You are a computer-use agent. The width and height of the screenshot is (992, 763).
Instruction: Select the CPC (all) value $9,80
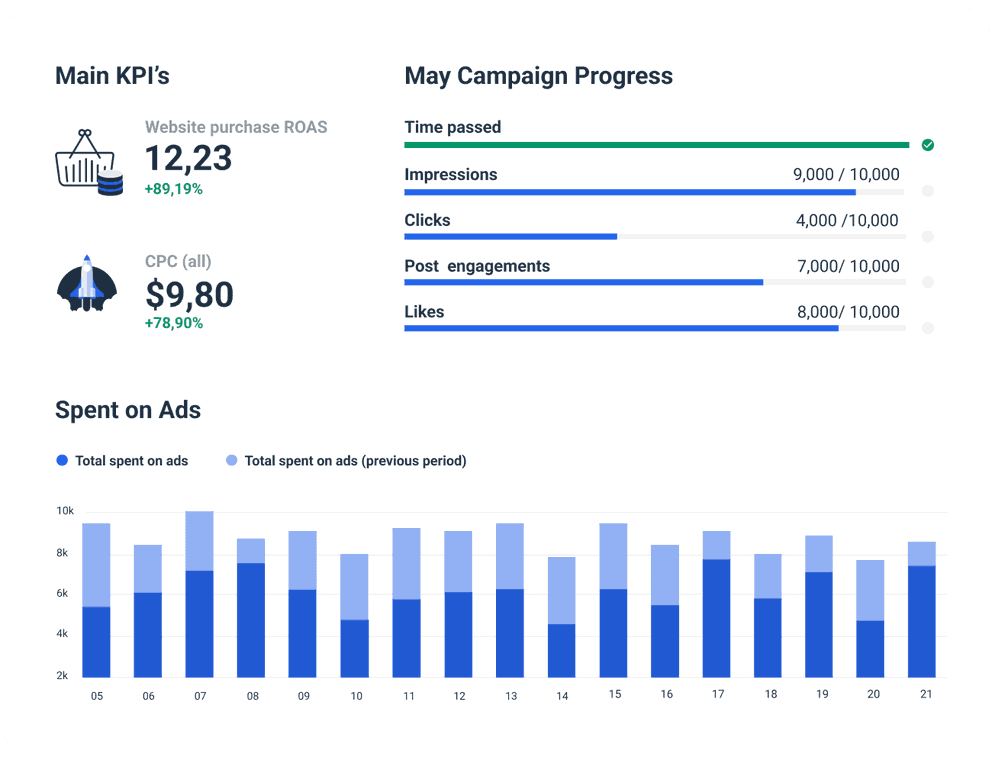pos(189,294)
